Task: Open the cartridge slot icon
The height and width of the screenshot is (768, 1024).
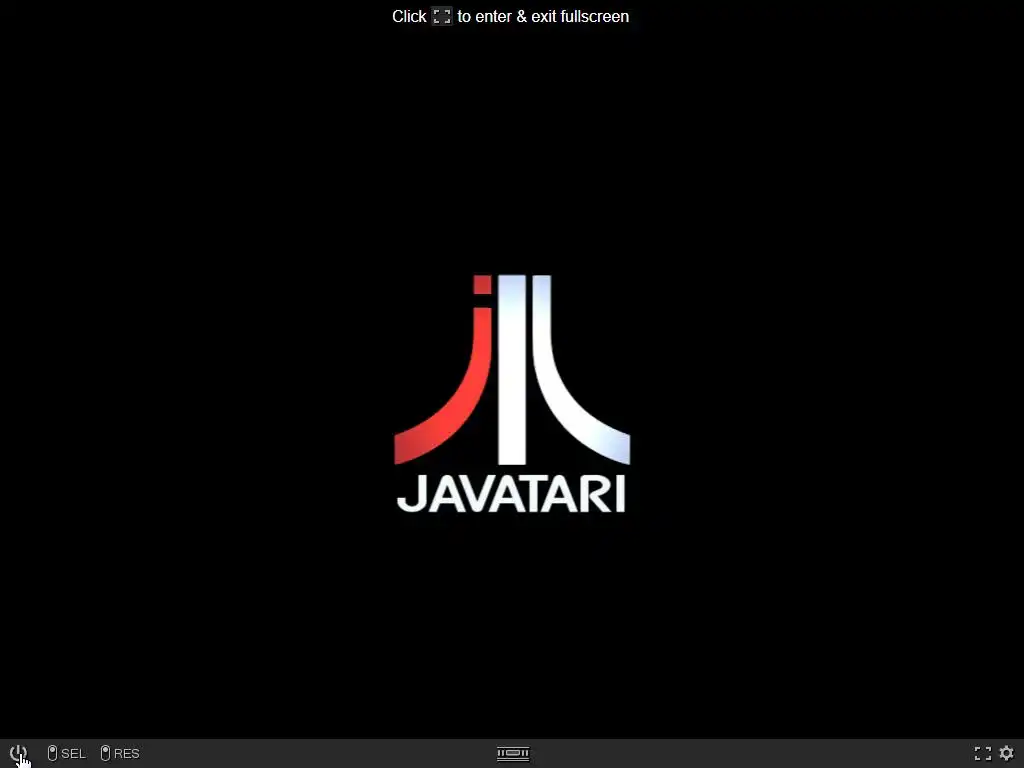Action: point(513,754)
